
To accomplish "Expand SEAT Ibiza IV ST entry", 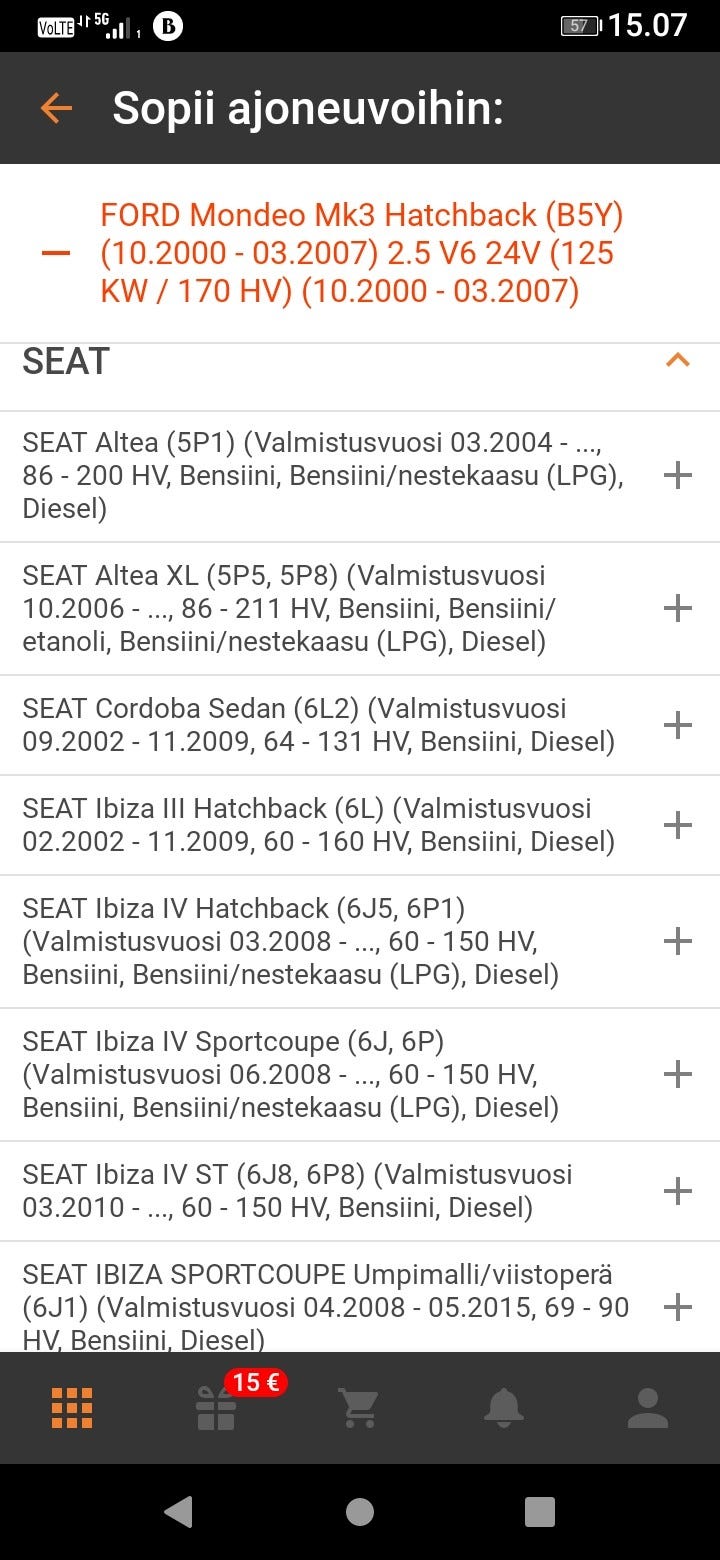I will [x=677, y=1191].
